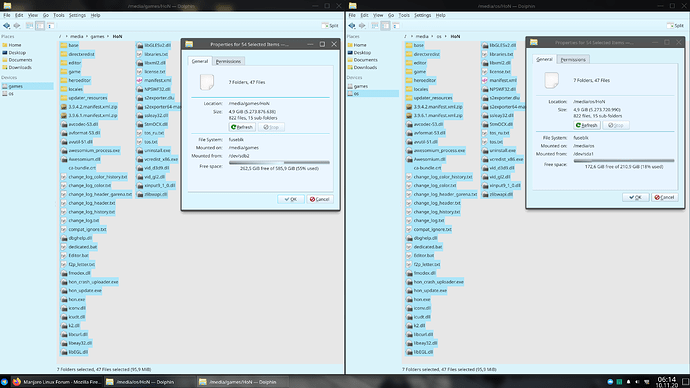Click free space bar showing 55% used
The width and height of the screenshot is (690, 388).
(x=279, y=162)
